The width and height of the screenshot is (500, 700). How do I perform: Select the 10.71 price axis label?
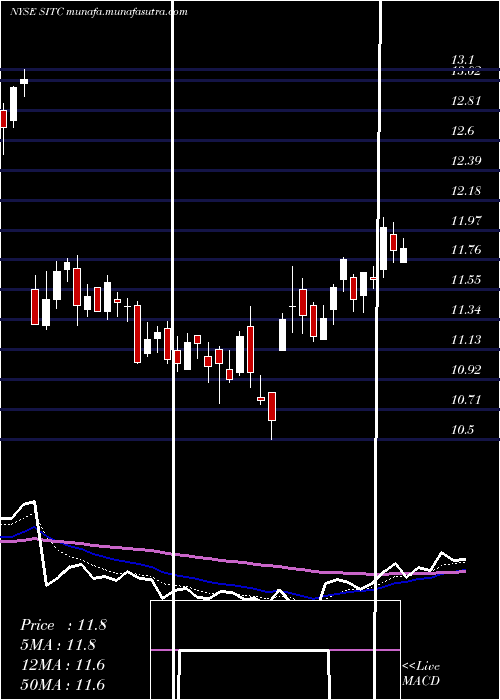[466, 400]
